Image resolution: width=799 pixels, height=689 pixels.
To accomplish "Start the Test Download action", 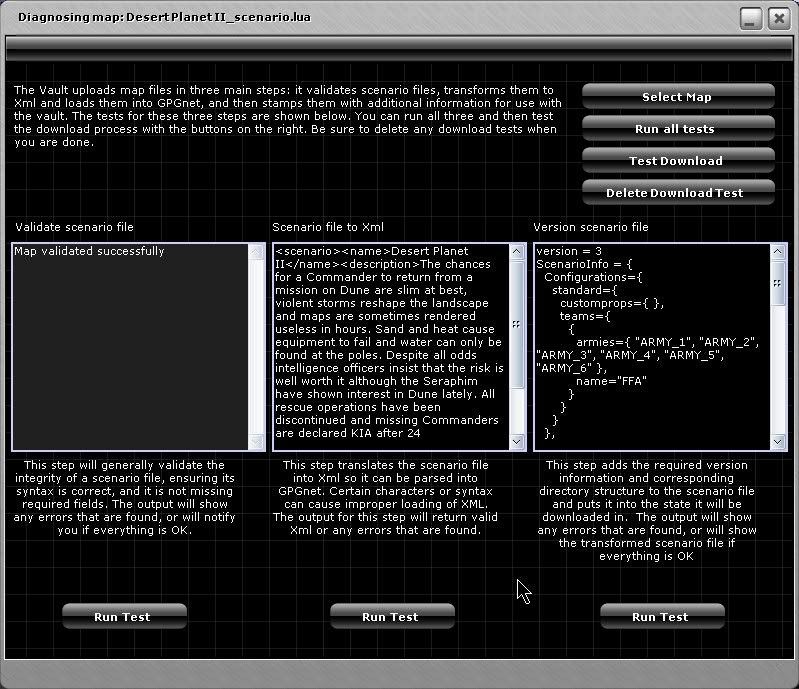I will pos(677,161).
